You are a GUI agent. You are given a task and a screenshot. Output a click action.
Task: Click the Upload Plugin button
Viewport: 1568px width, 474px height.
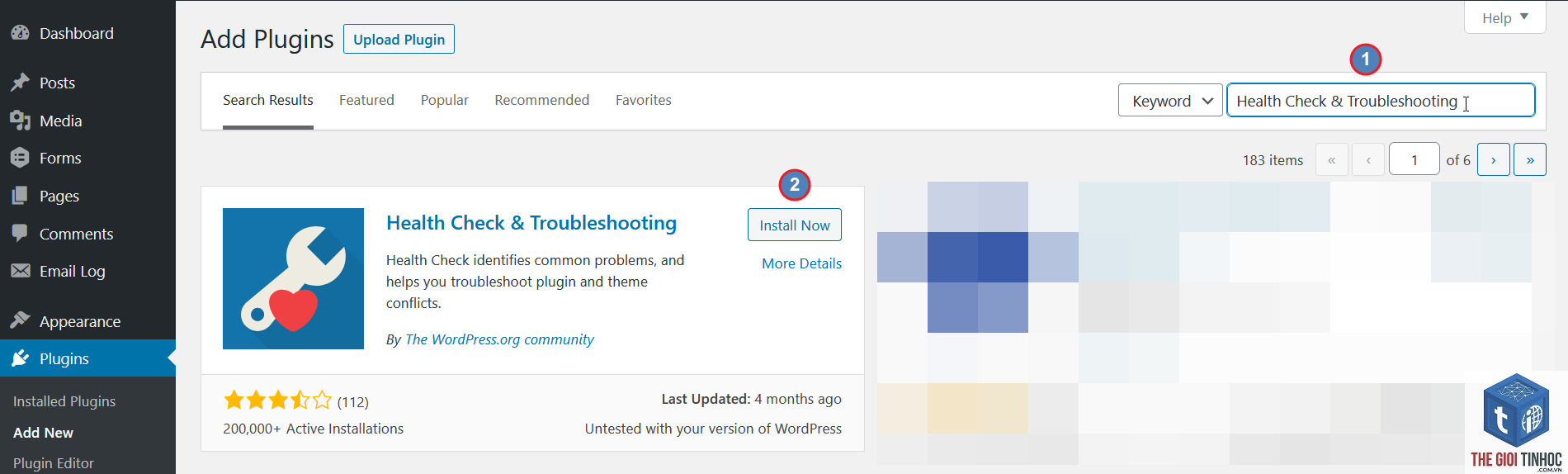coord(399,40)
